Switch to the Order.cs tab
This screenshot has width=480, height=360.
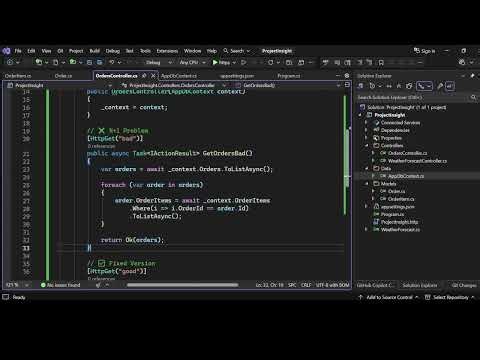(63, 76)
